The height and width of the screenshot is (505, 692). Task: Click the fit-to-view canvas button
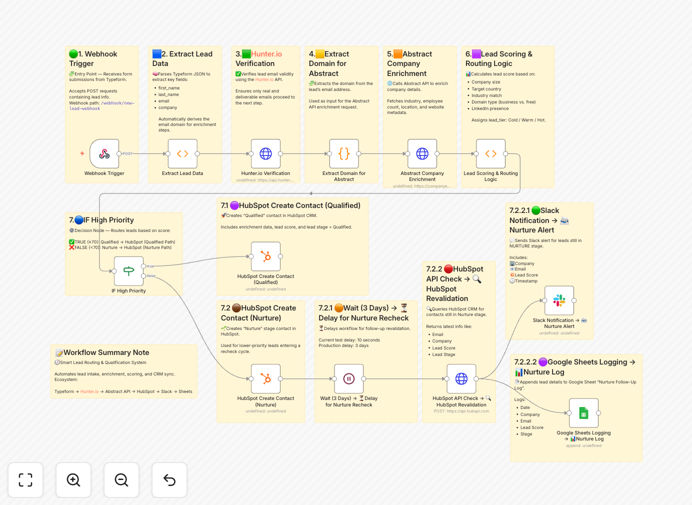pyautogui.click(x=26, y=480)
